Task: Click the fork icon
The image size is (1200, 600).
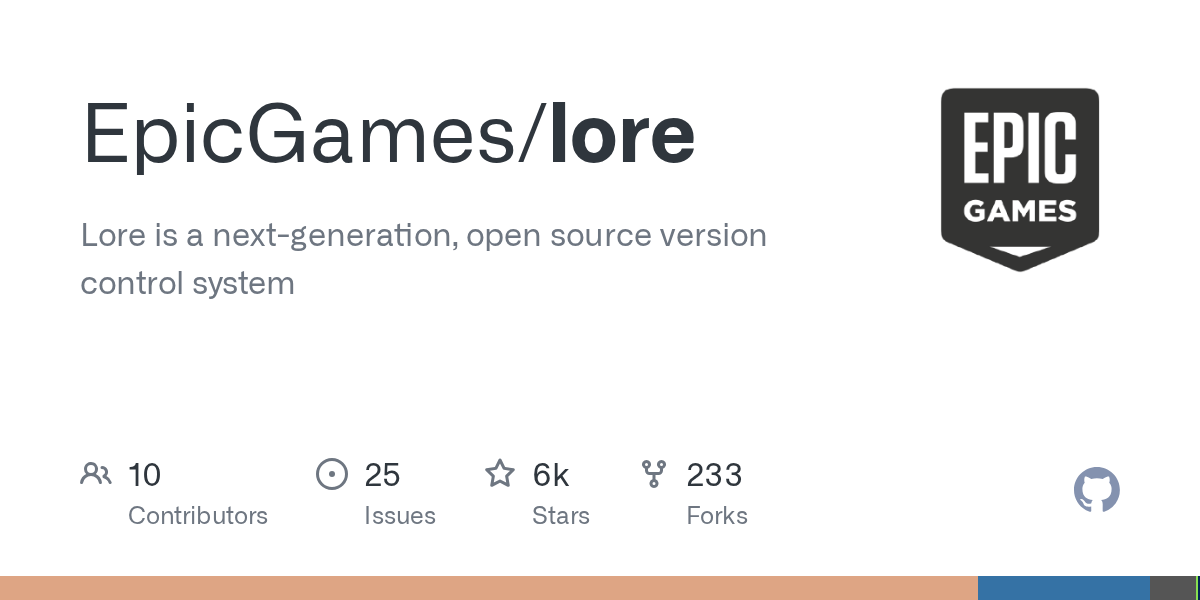Action: pyautogui.click(x=654, y=474)
